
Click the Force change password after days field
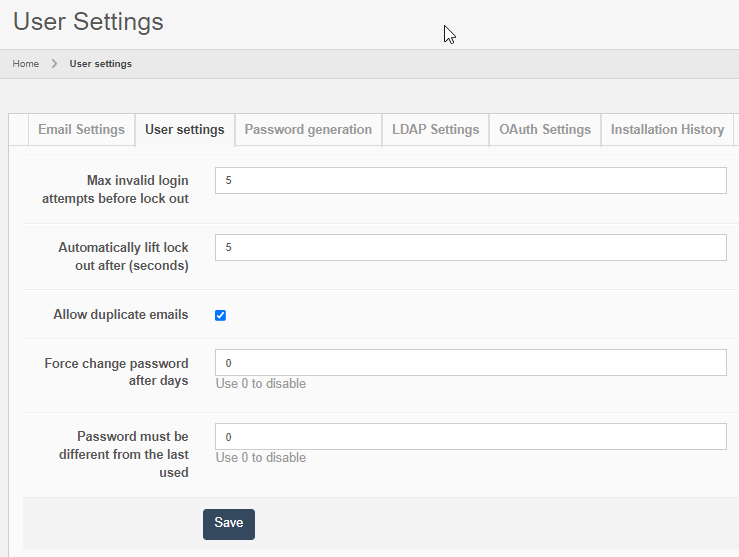pos(470,363)
